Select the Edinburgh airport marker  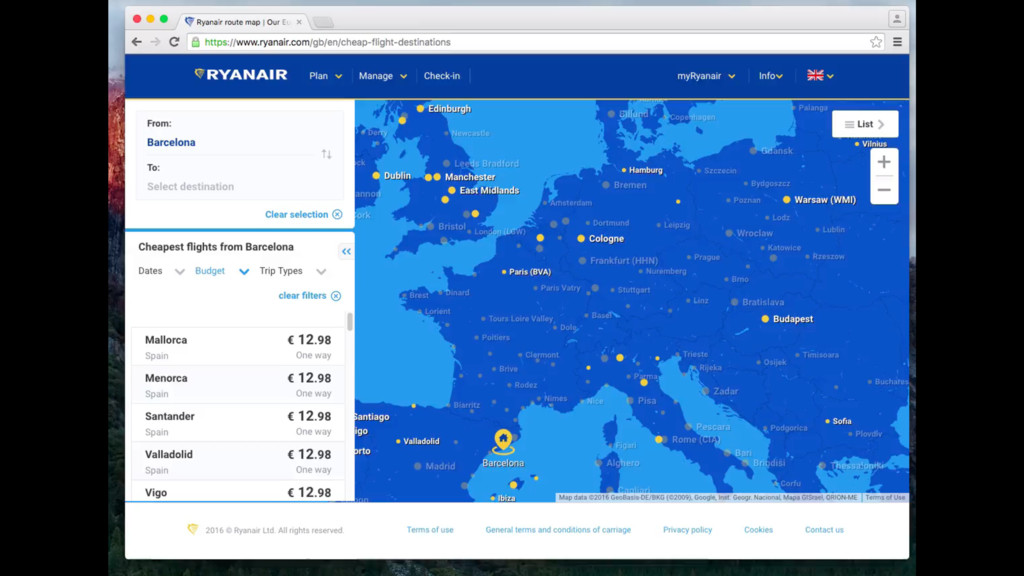point(420,108)
